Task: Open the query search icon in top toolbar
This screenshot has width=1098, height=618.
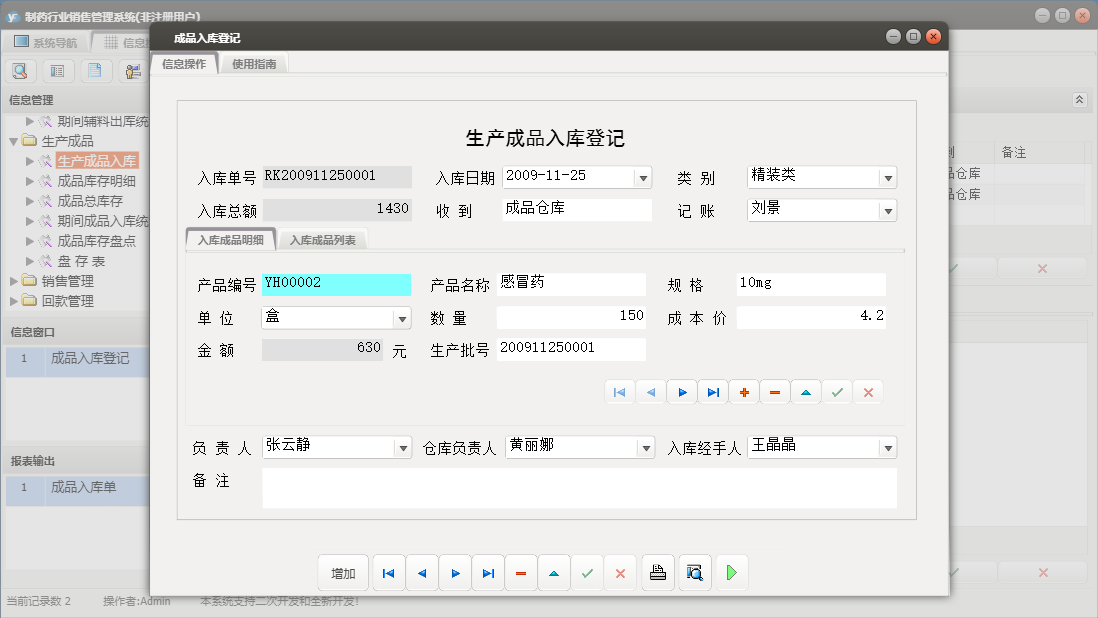Action: pos(20,71)
